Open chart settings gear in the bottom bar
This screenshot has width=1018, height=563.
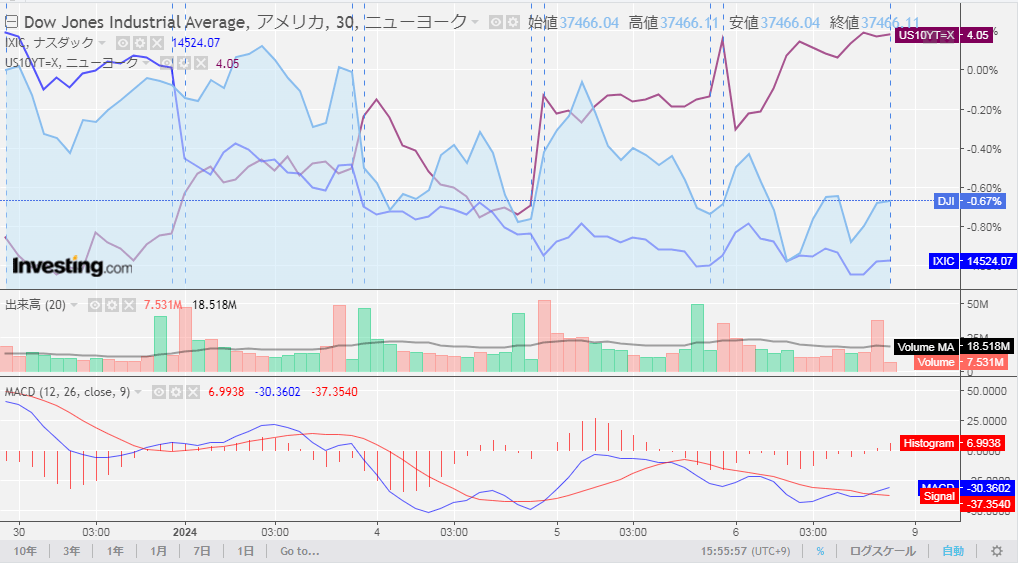(996, 551)
